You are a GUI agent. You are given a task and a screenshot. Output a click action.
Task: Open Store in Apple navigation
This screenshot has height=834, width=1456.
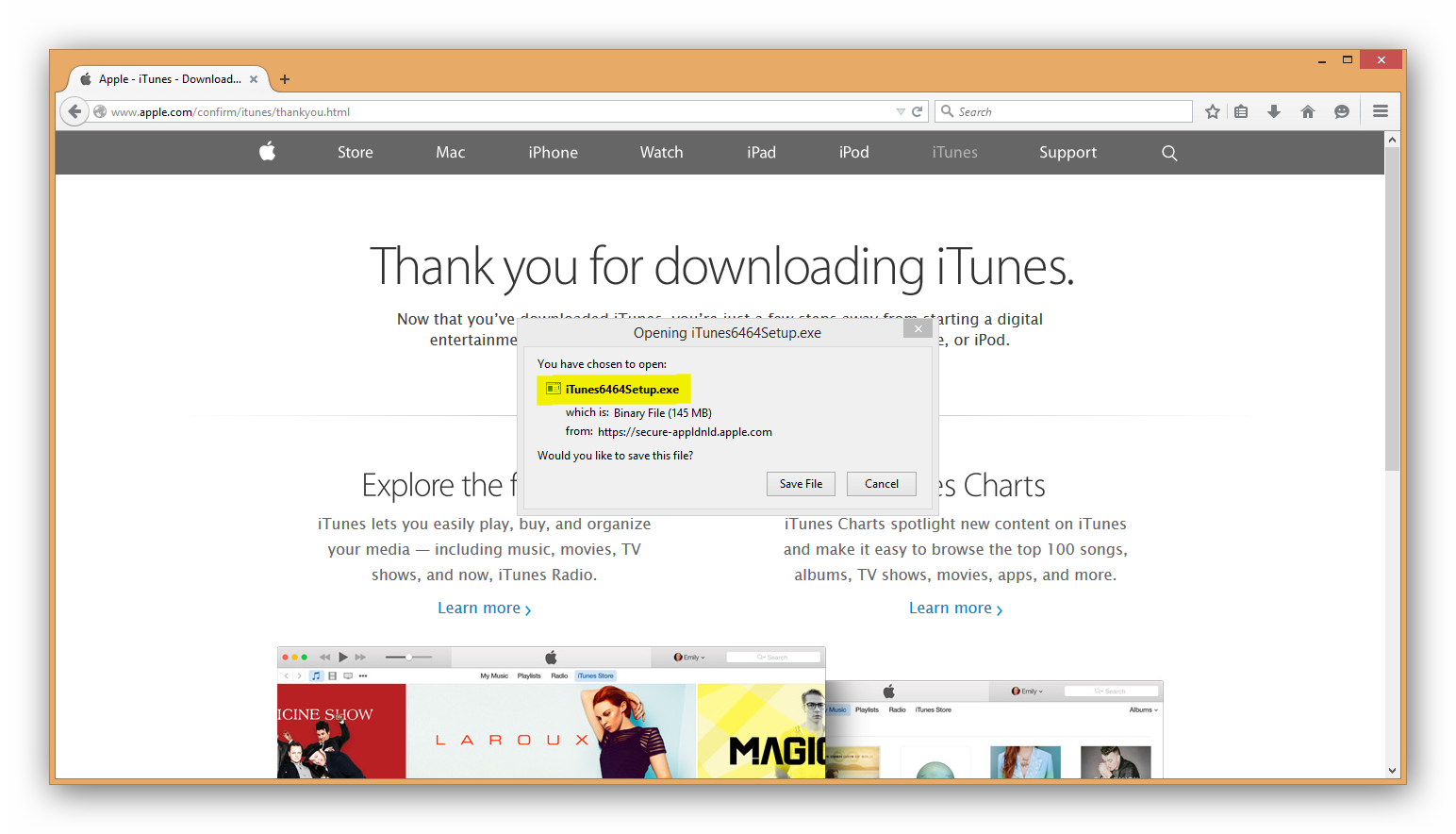point(356,153)
